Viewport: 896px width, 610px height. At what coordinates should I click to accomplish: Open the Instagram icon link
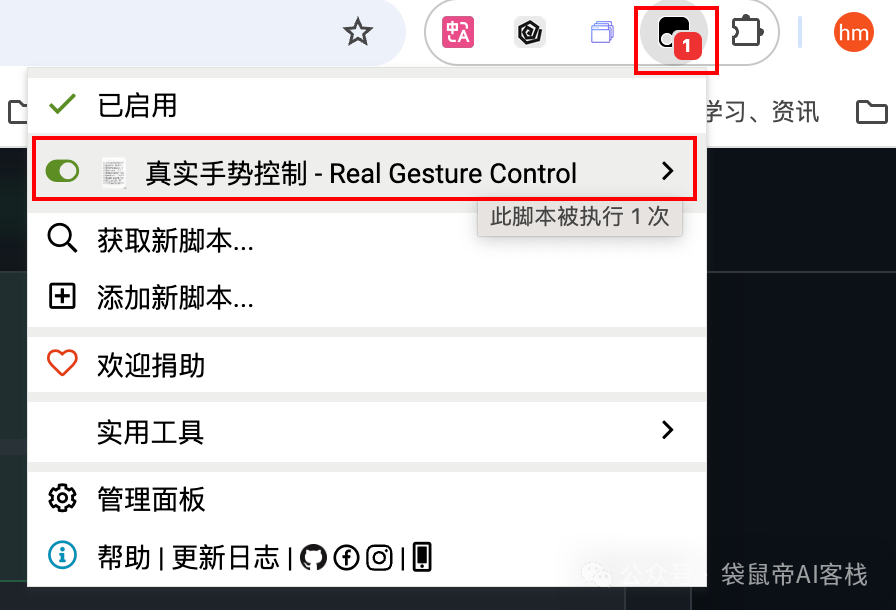pos(379,557)
